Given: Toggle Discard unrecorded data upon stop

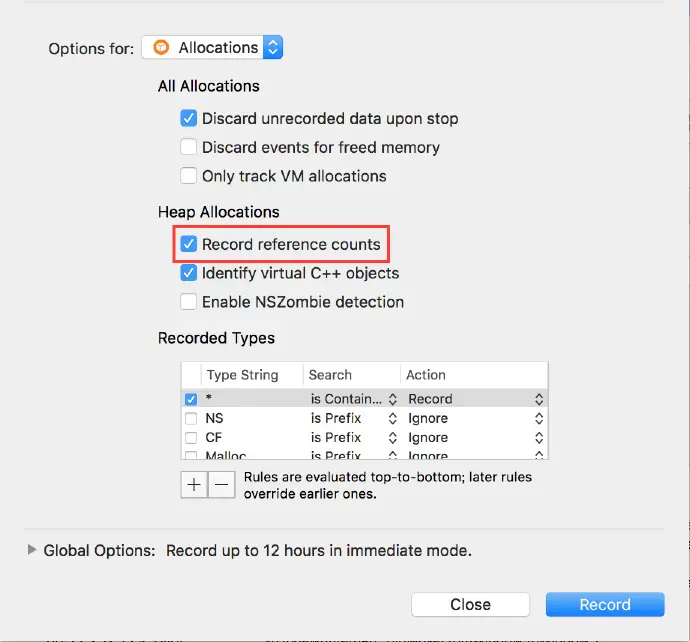Looking at the screenshot, I should pos(188,118).
